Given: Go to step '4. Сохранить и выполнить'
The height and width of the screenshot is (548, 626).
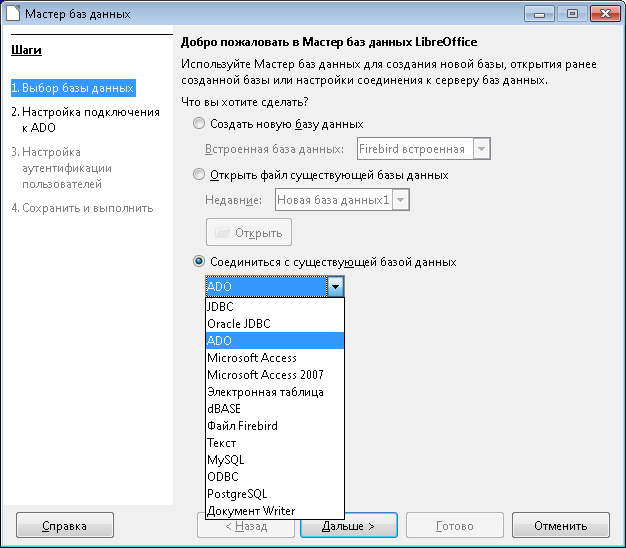Looking at the screenshot, I should [x=82, y=208].
